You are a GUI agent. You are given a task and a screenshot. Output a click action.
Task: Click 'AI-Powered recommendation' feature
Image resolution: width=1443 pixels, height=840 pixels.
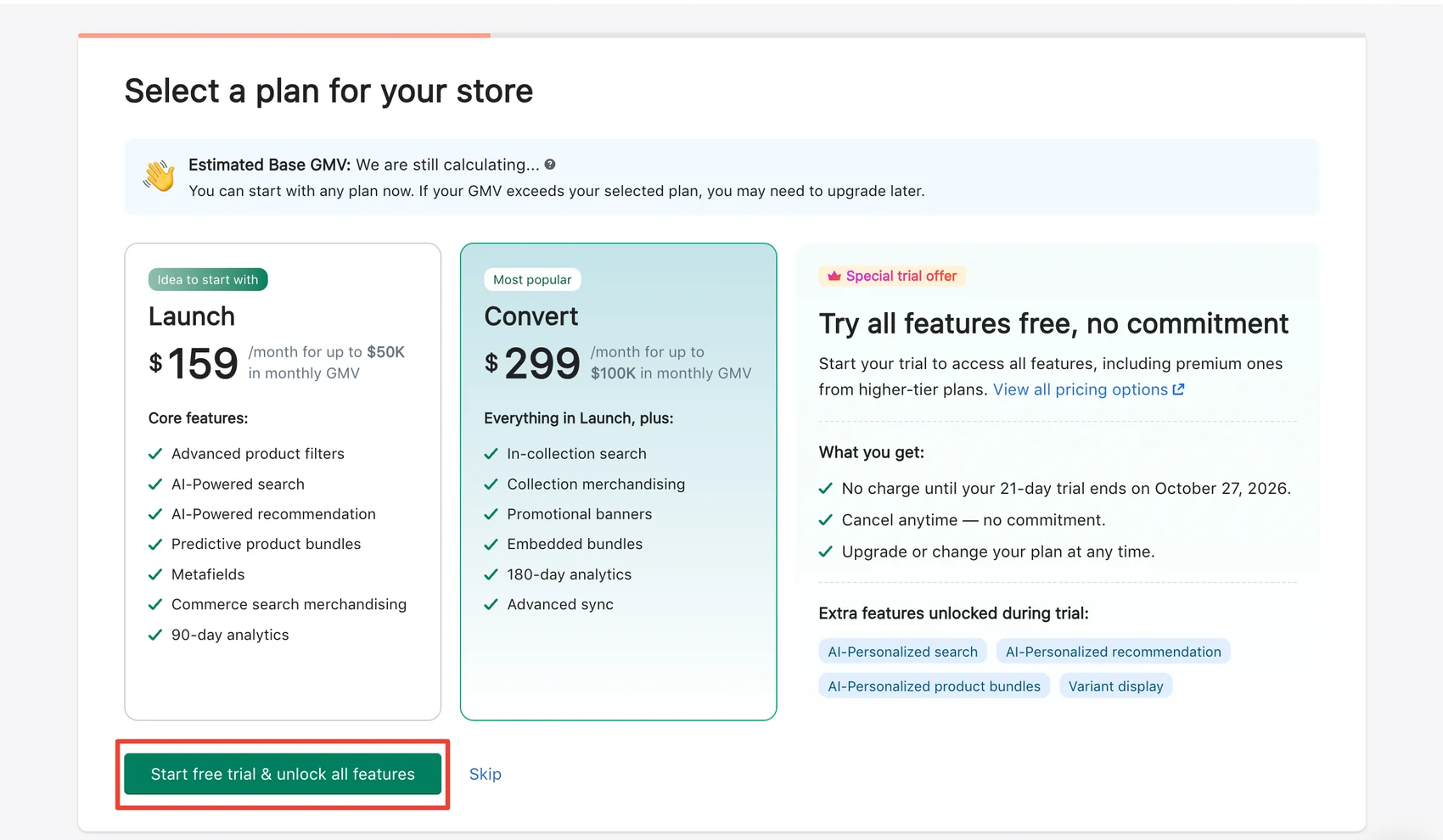tap(273, 514)
